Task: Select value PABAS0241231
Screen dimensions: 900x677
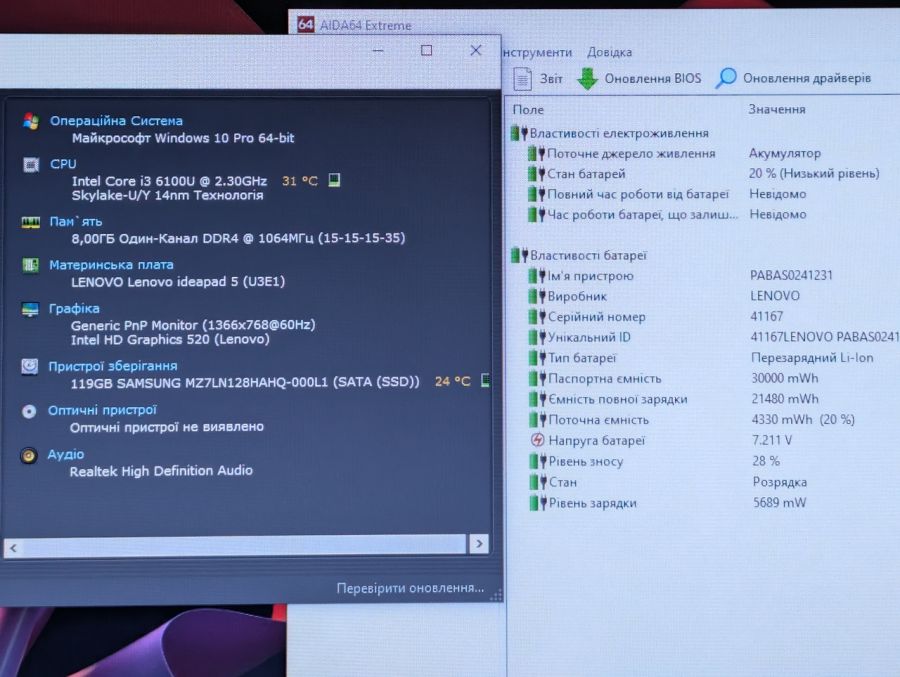Action: pos(791,275)
